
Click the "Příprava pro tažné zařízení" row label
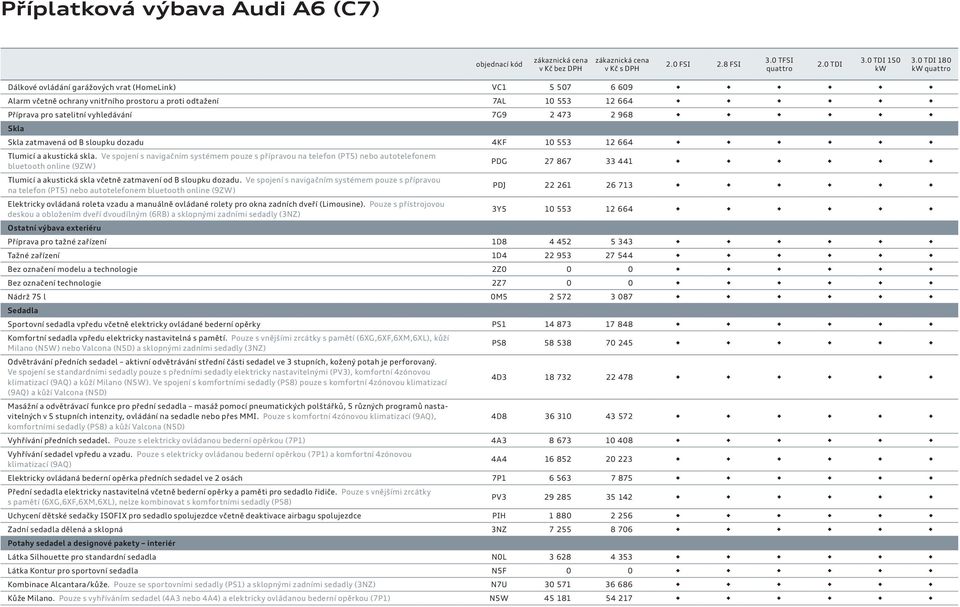coord(57,242)
